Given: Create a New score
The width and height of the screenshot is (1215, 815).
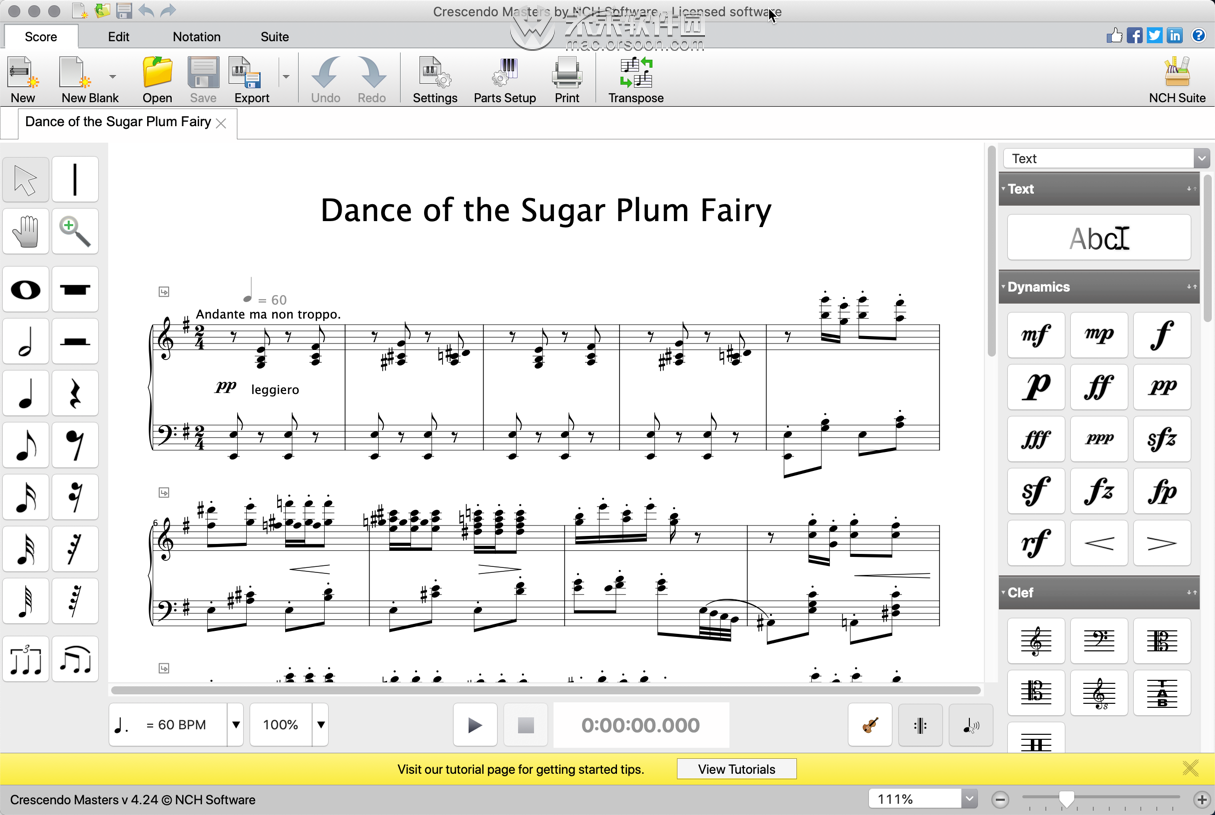Looking at the screenshot, I should tap(23, 80).
